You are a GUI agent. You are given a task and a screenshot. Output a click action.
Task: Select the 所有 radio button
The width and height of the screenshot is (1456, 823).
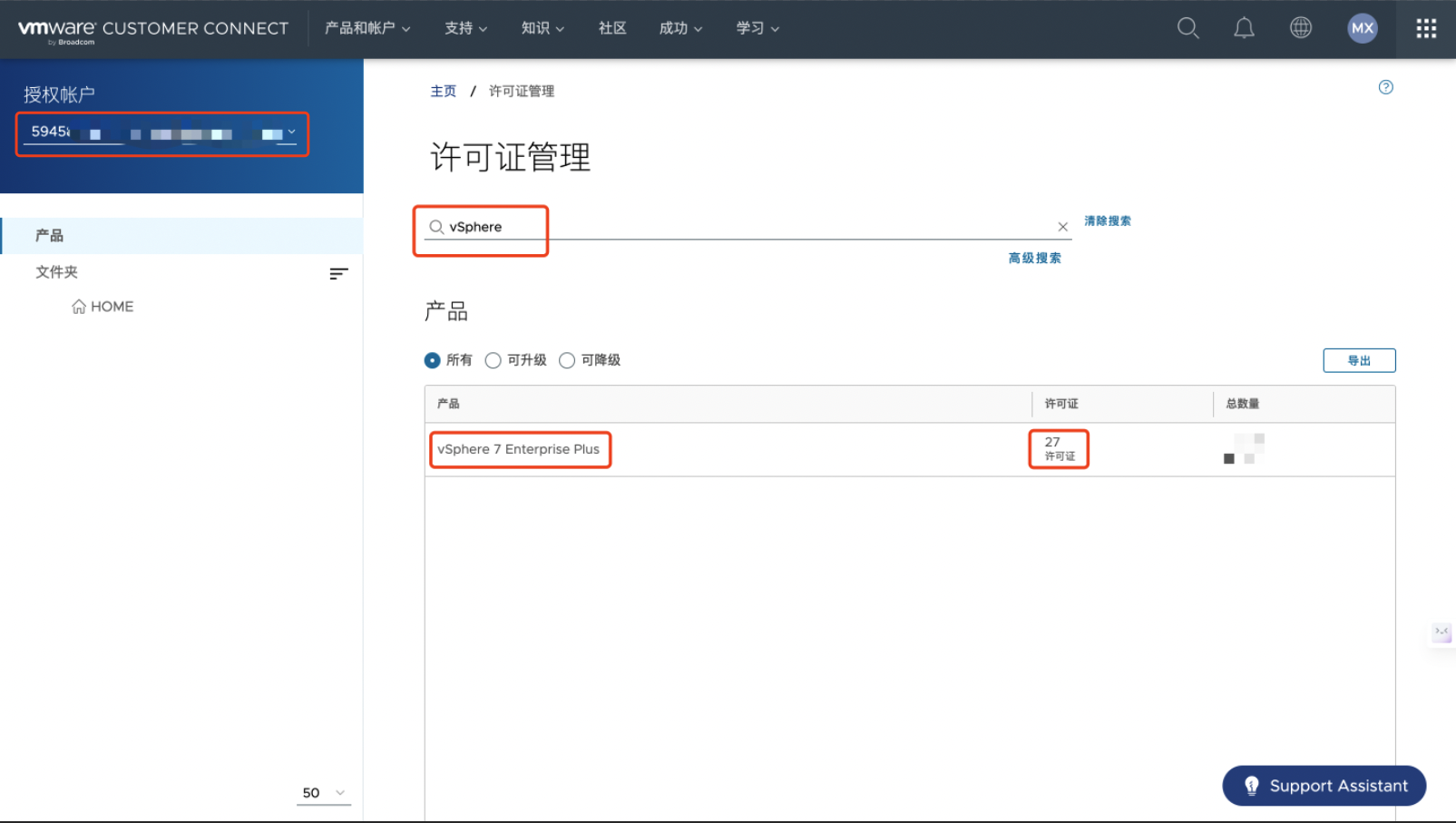433,360
